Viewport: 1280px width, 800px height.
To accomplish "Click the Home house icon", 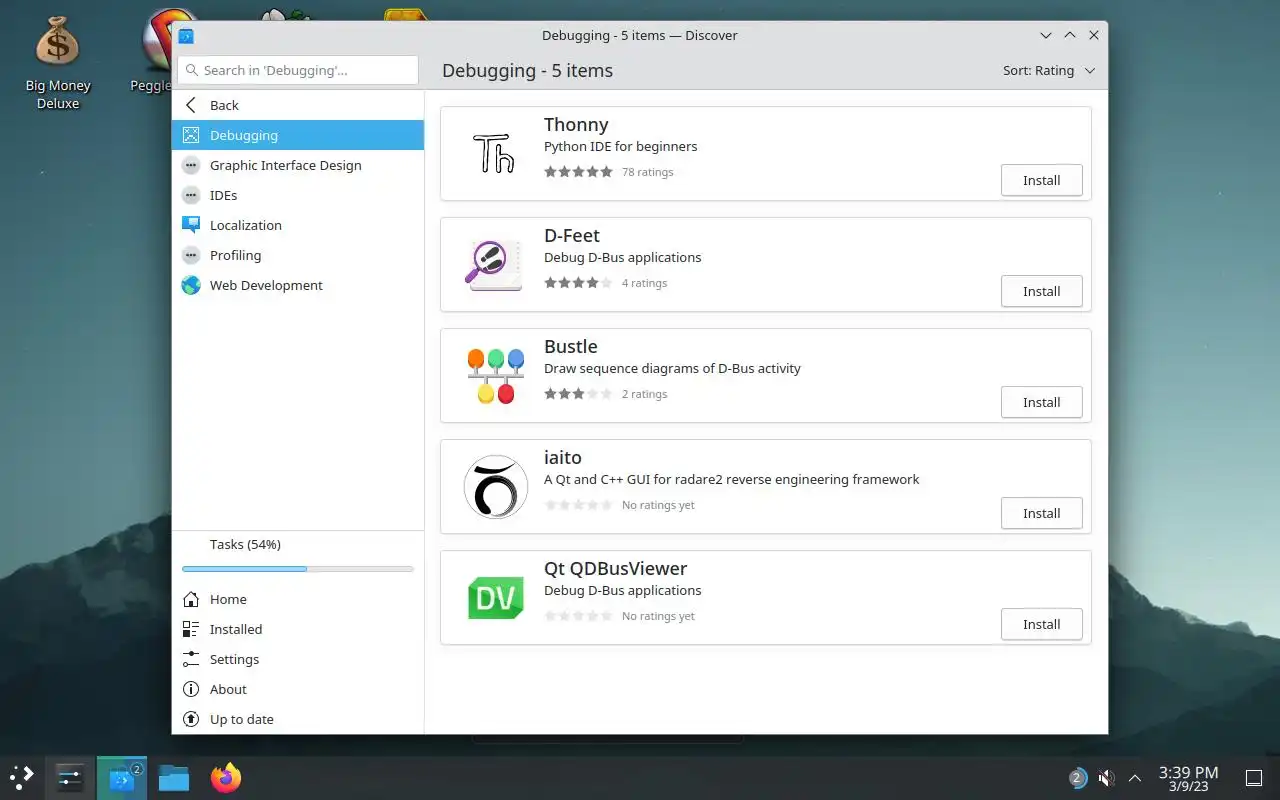I will (x=191, y=599).
